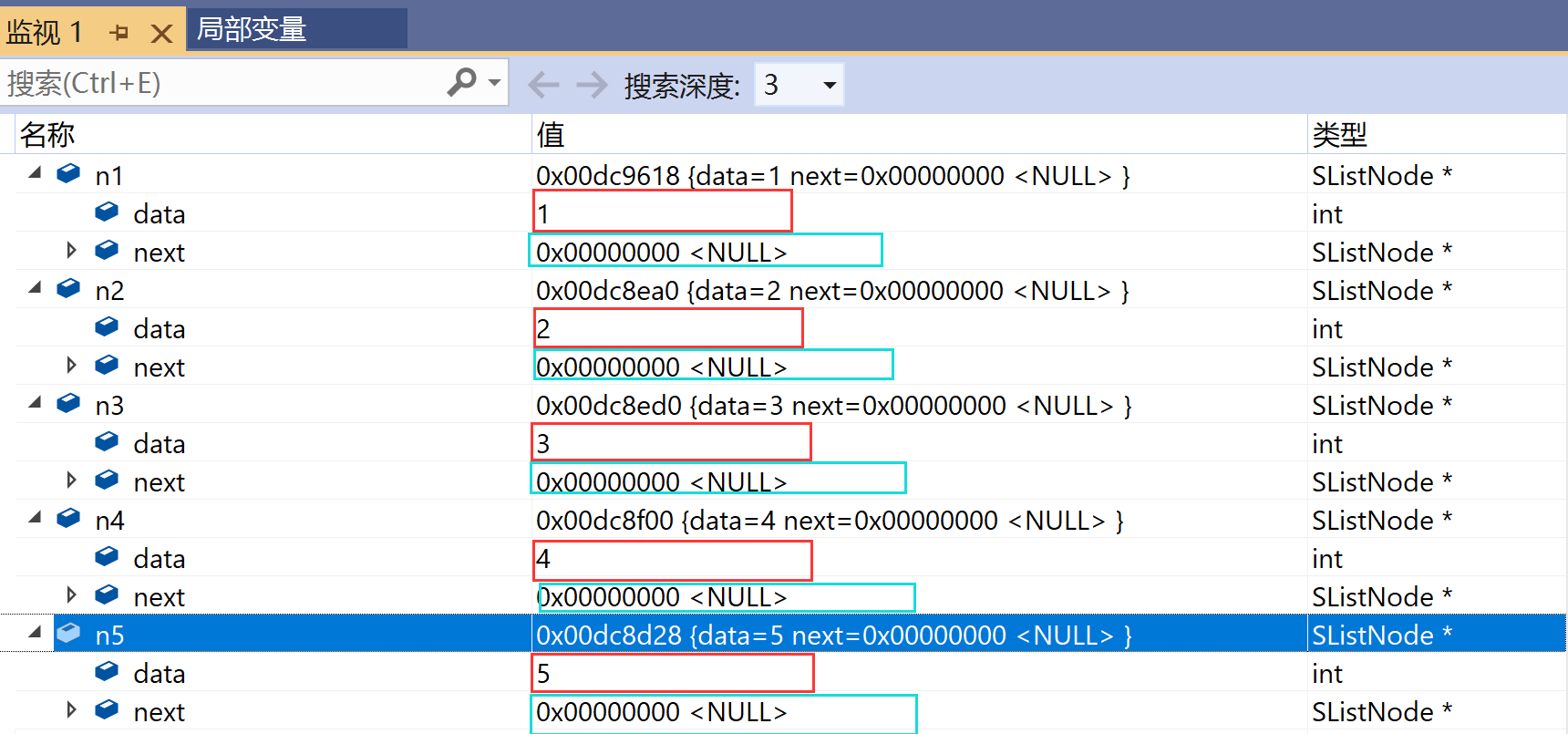The image size is (1568, 734).
Task: Click the next field icon under n5
Action: (107, 709)
